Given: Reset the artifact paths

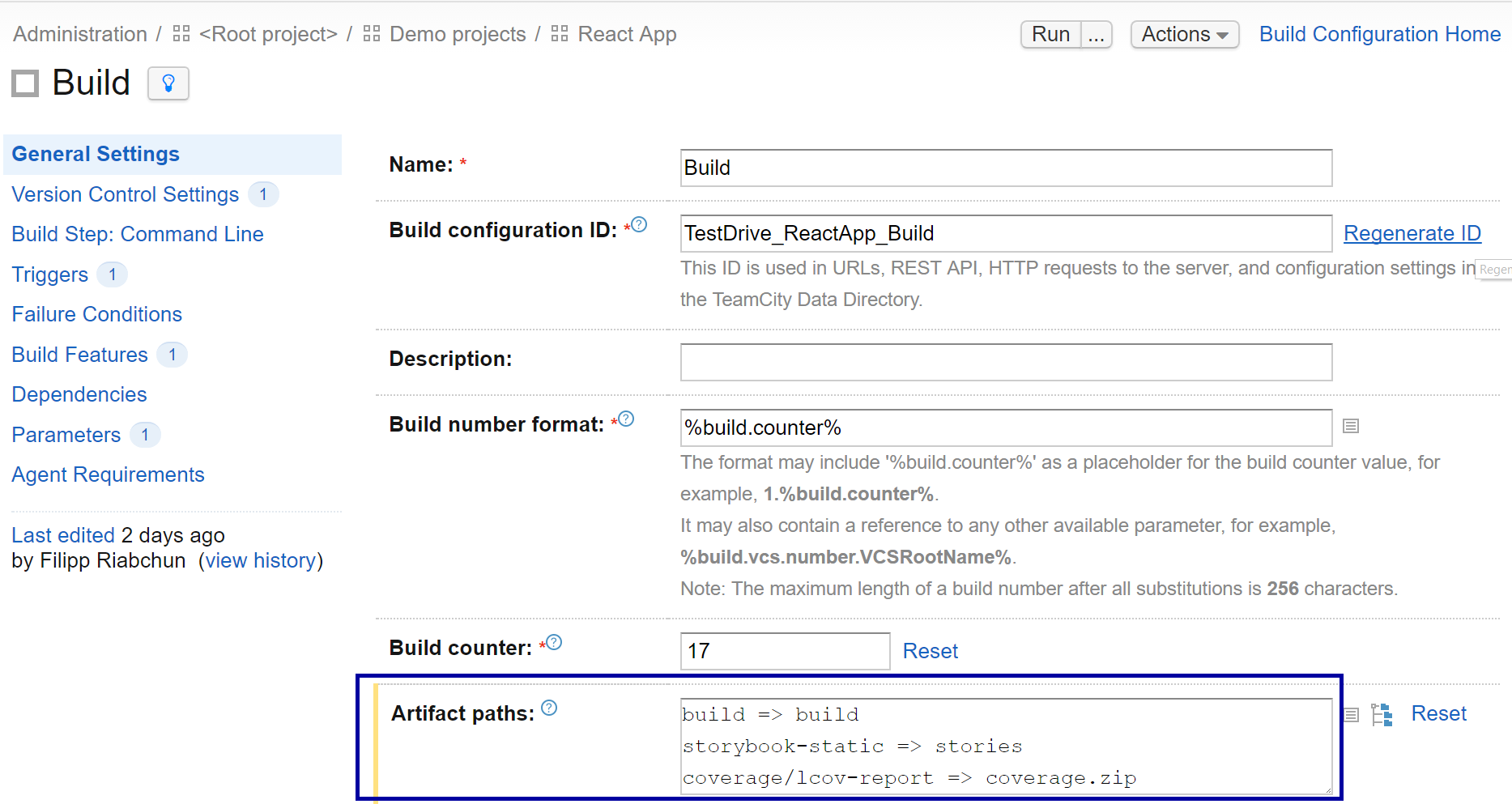Looking at the screenshot, I should 1439,713.
